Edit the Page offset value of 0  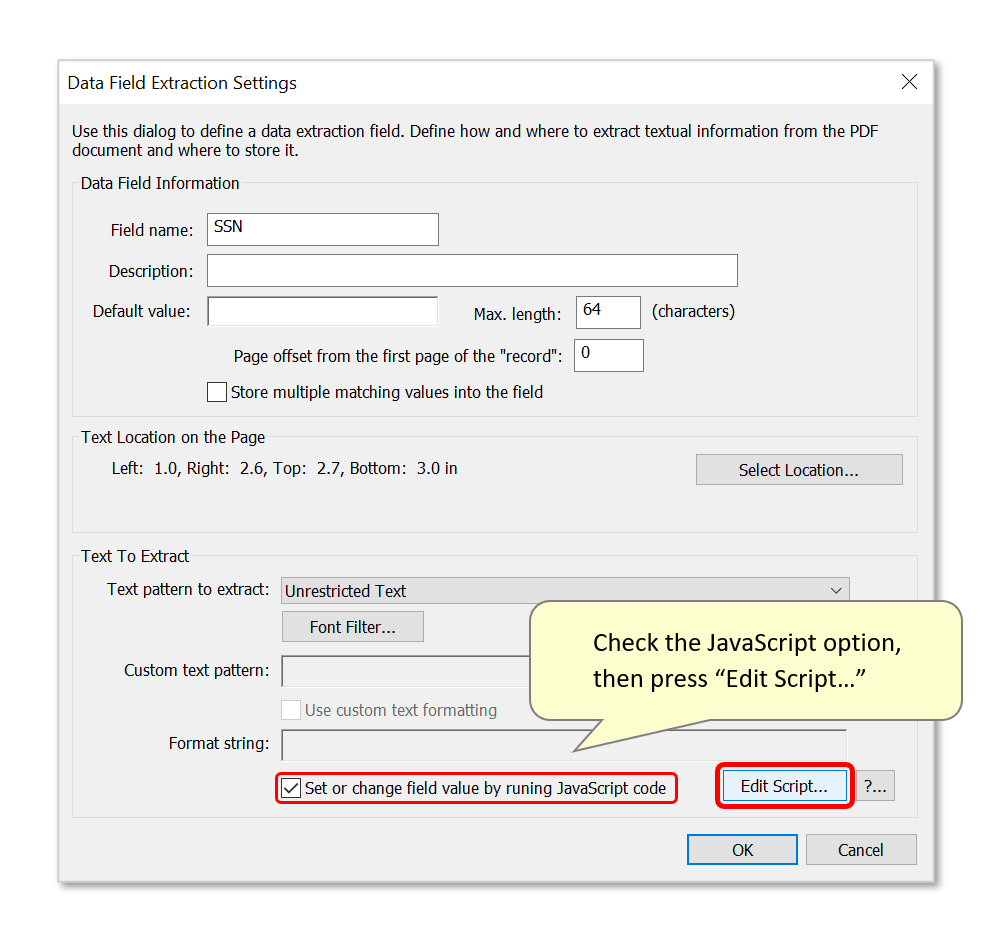coord(608,355)
